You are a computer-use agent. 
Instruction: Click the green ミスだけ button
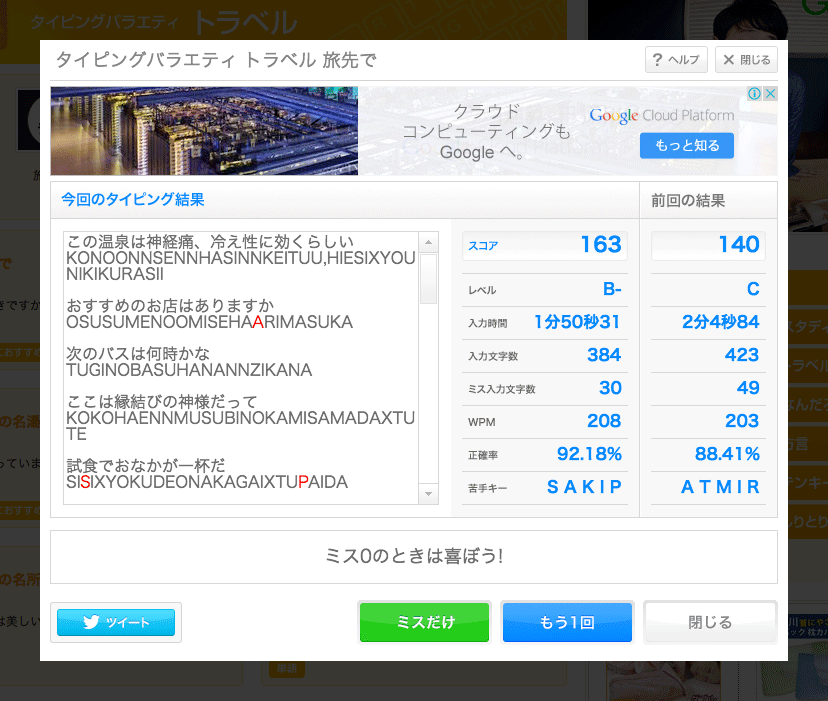coord(425,622)
